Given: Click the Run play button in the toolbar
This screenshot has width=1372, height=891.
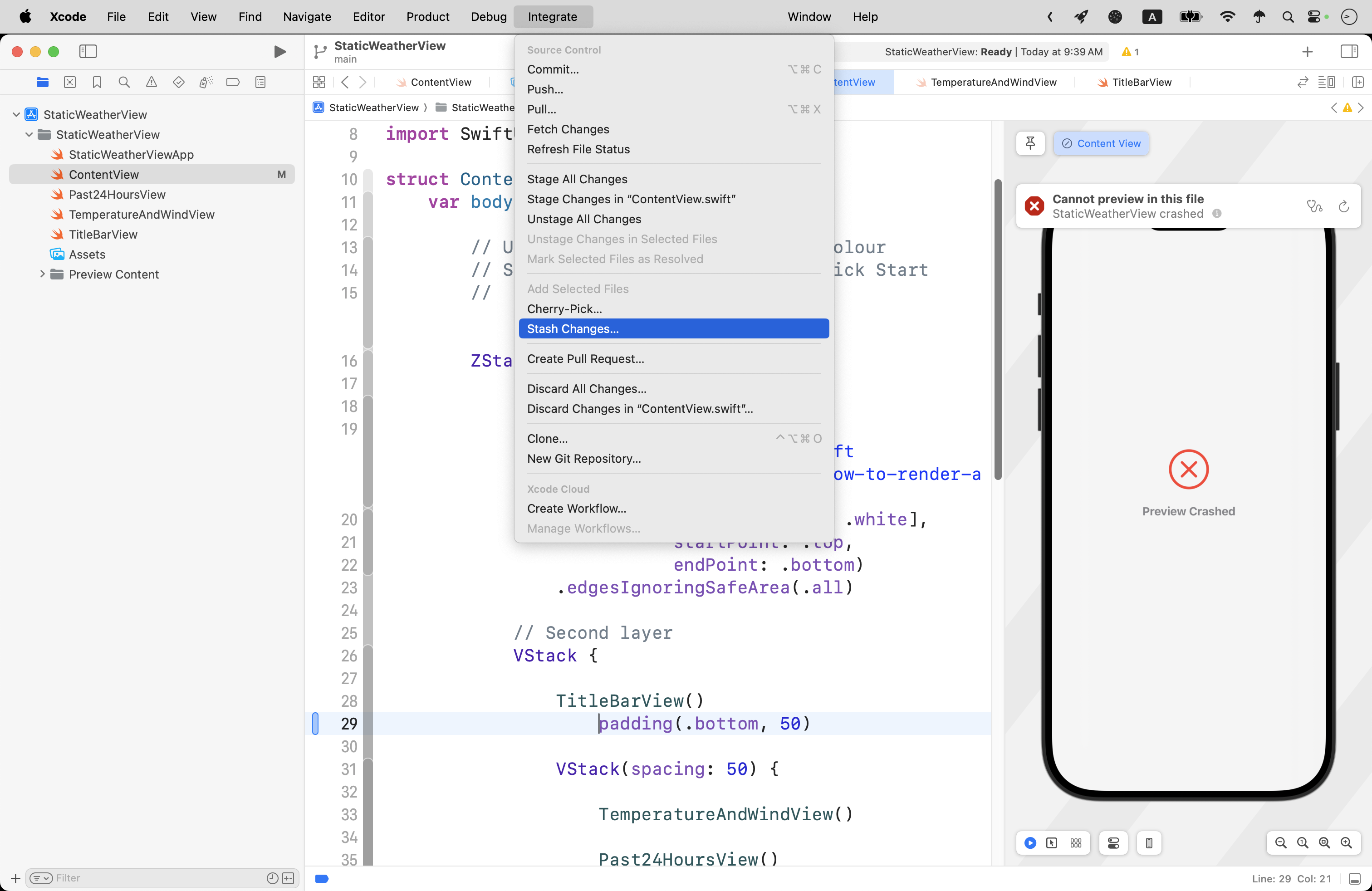Looking at the screenshot, I should click(x=279, y=52).
